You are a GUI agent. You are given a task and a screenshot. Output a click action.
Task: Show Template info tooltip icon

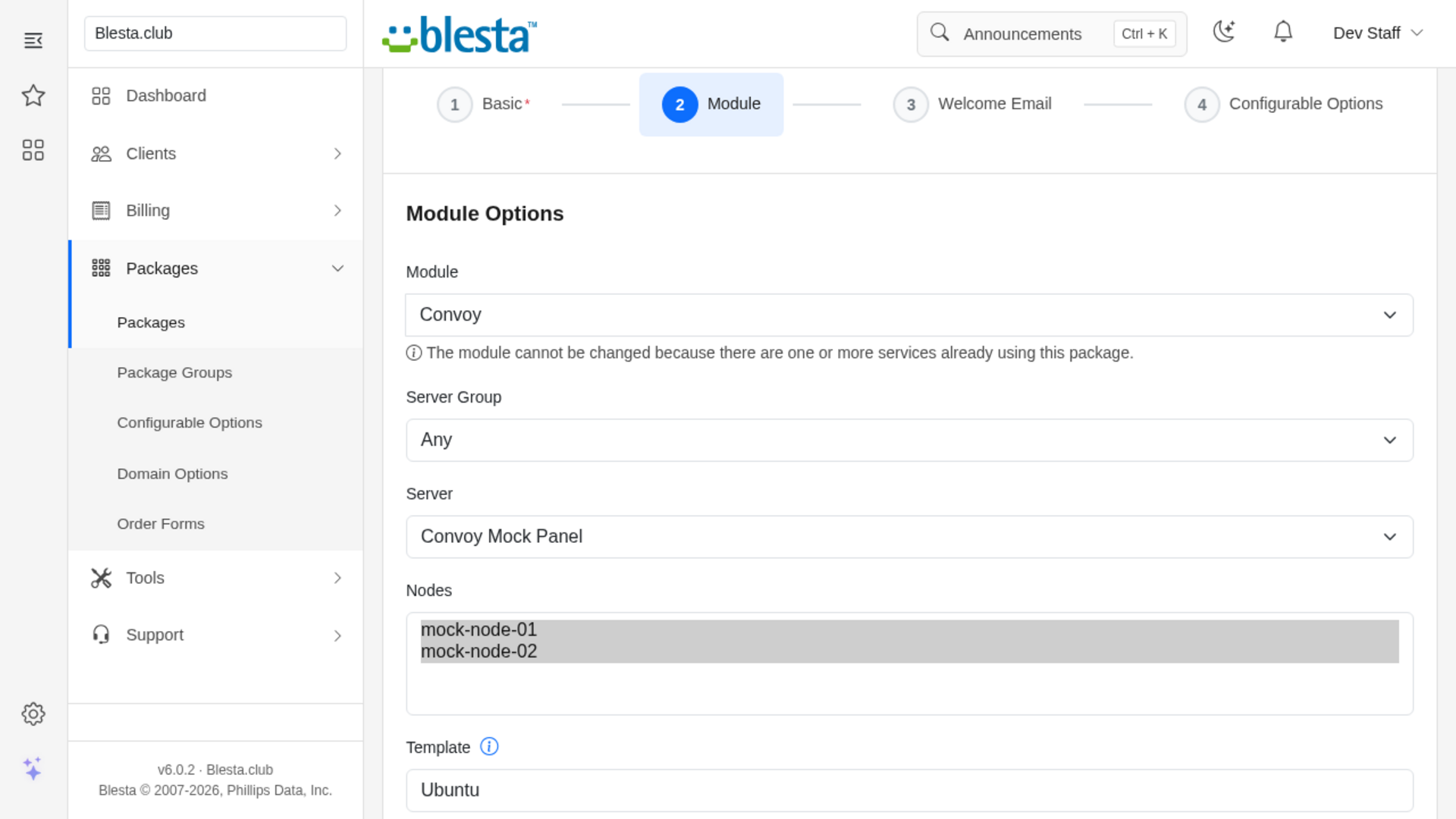(490, 747)
